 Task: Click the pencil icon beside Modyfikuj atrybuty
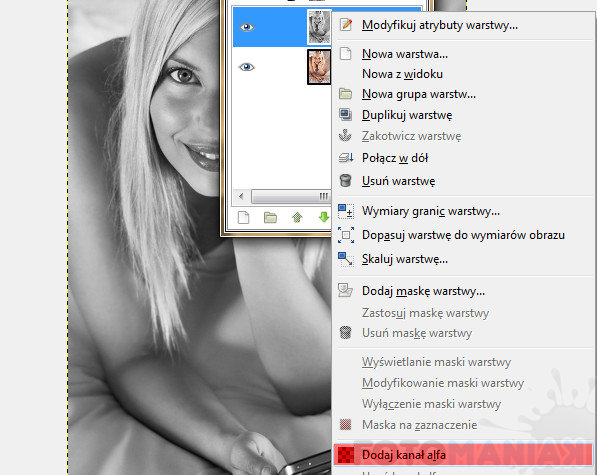coord(346,24)
